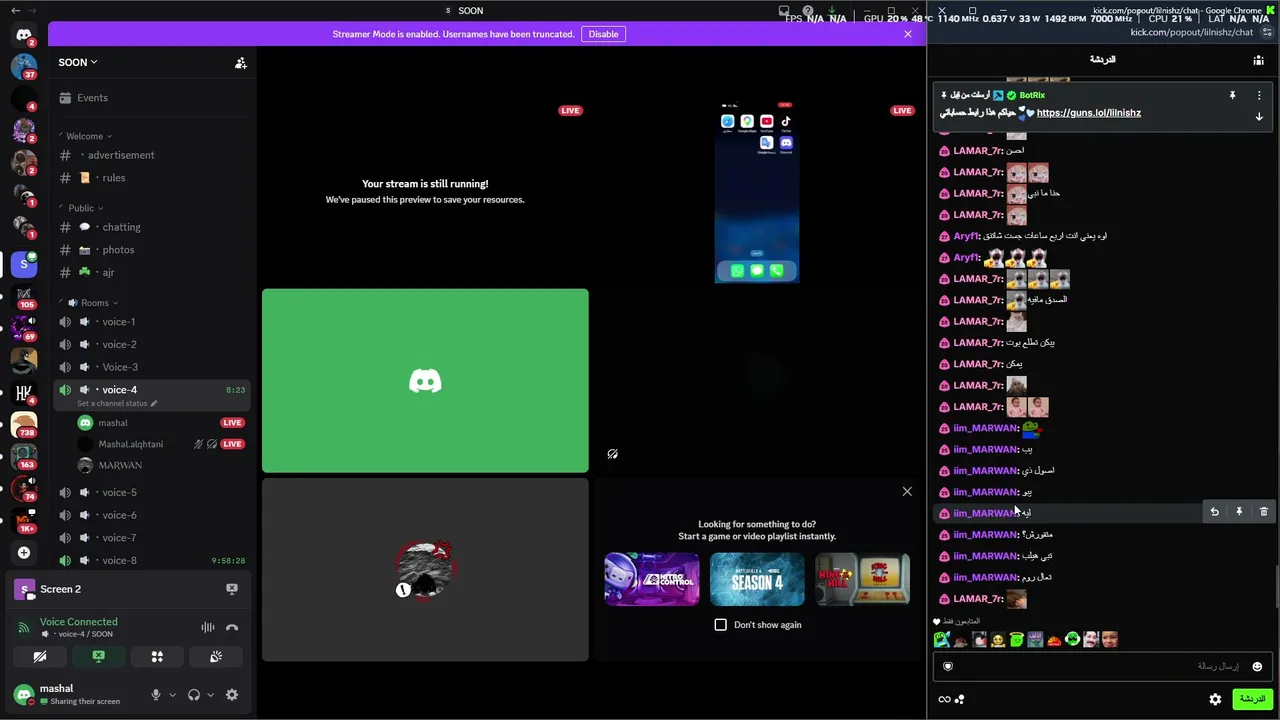
Task: Open Discord user settings gear
Action: (x=232, y=695)
